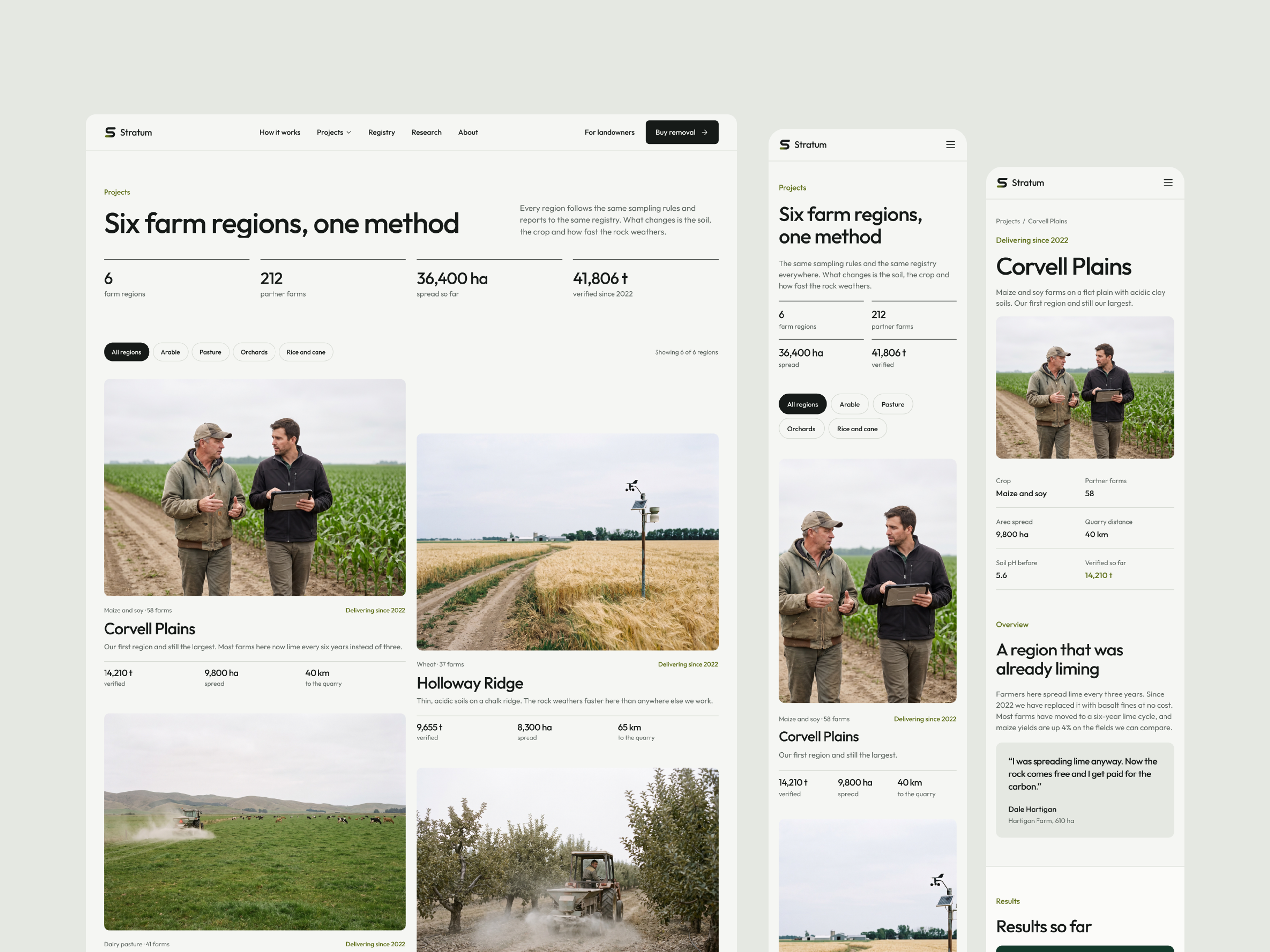
Task: Click the Stratum logo in desktop header
Action: tap(129, 133)
